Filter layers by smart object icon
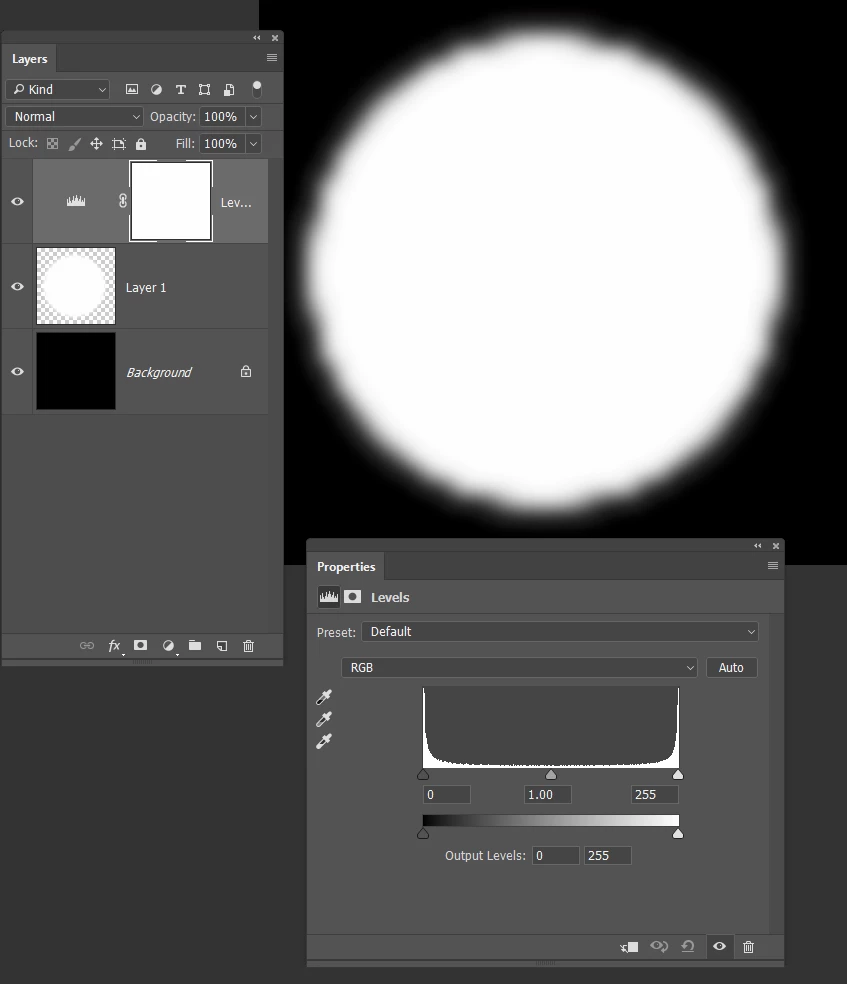Viewport: 847px width, 984px height. pos(229,89)
